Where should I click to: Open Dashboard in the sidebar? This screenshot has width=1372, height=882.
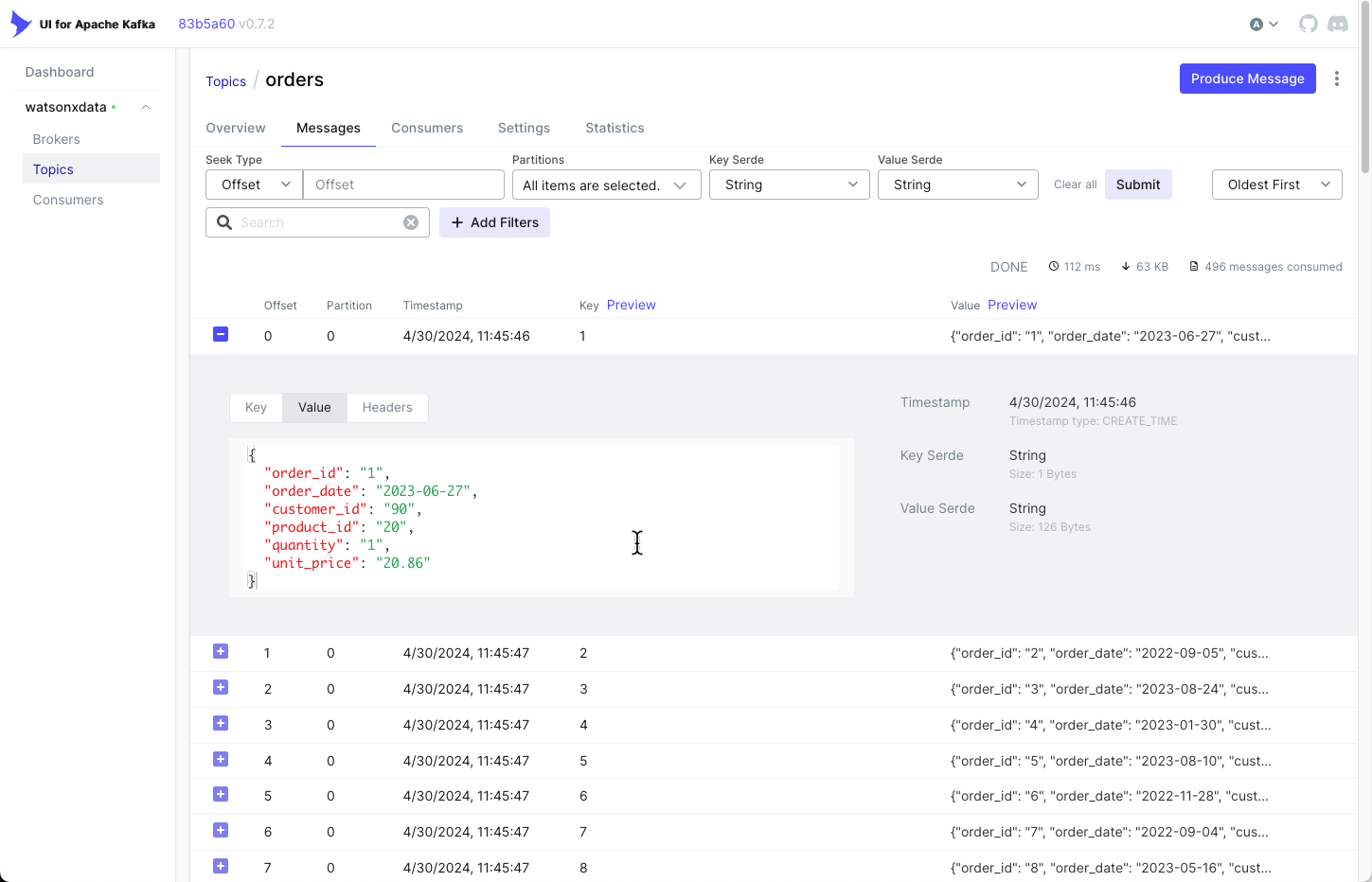pyautogui.click(x=60, y=72)
